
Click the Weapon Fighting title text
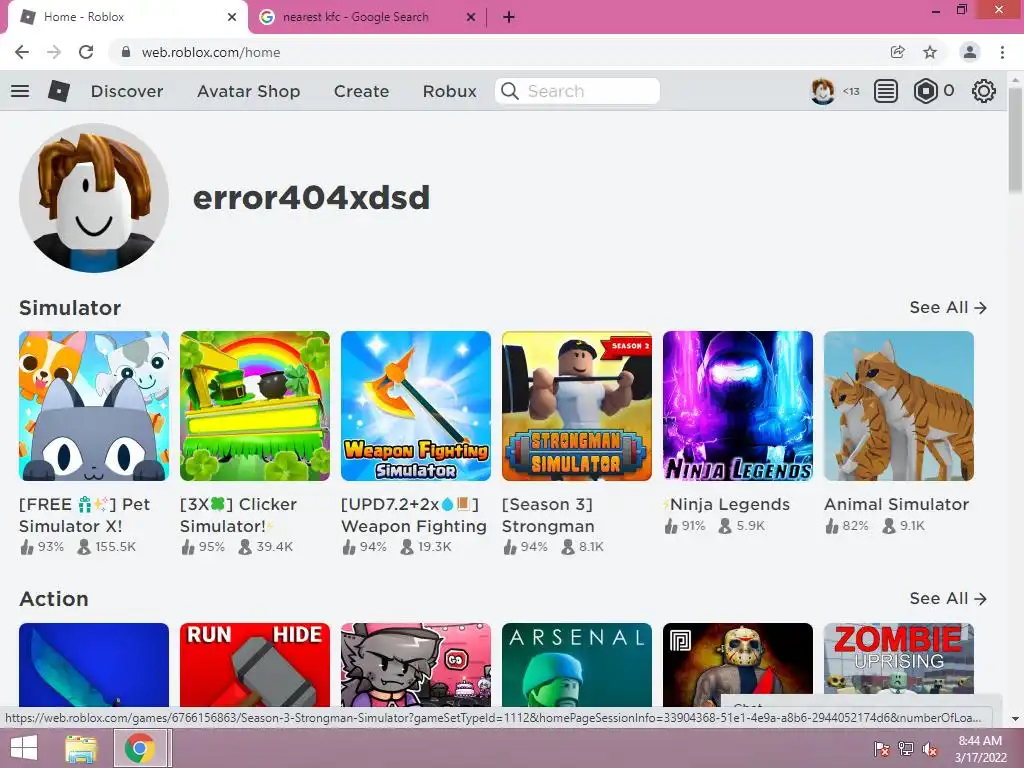pyautogui.click(x=414, y=515)
